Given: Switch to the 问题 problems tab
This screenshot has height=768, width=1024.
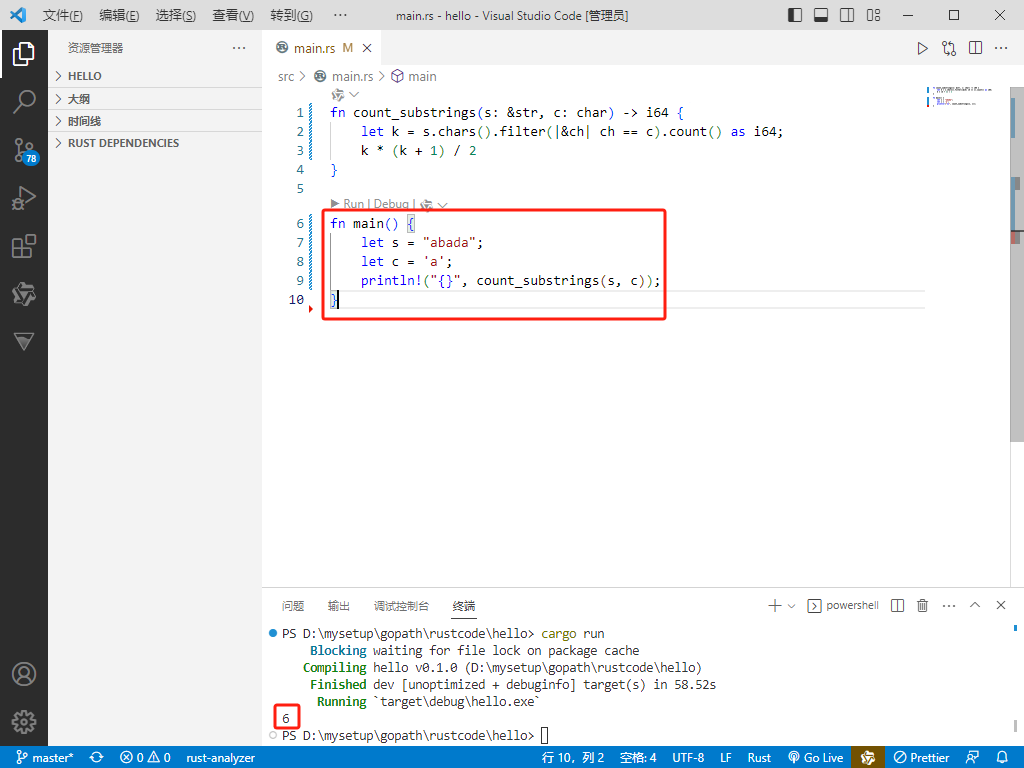Looking at the screenshot, I should click(293, 606).
